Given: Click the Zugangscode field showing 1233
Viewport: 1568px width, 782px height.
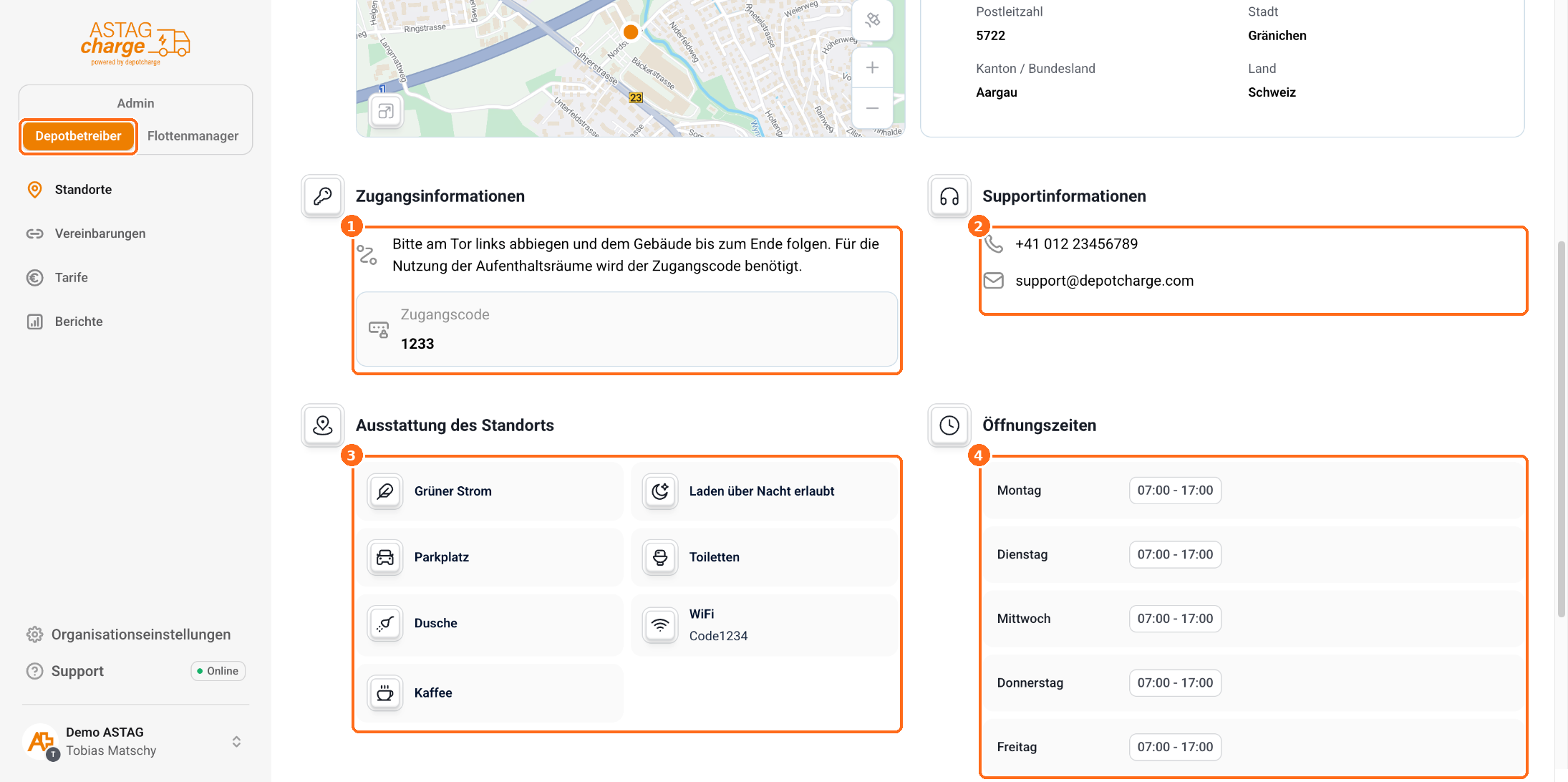Looking at the screenshot, I should point(626,329).
